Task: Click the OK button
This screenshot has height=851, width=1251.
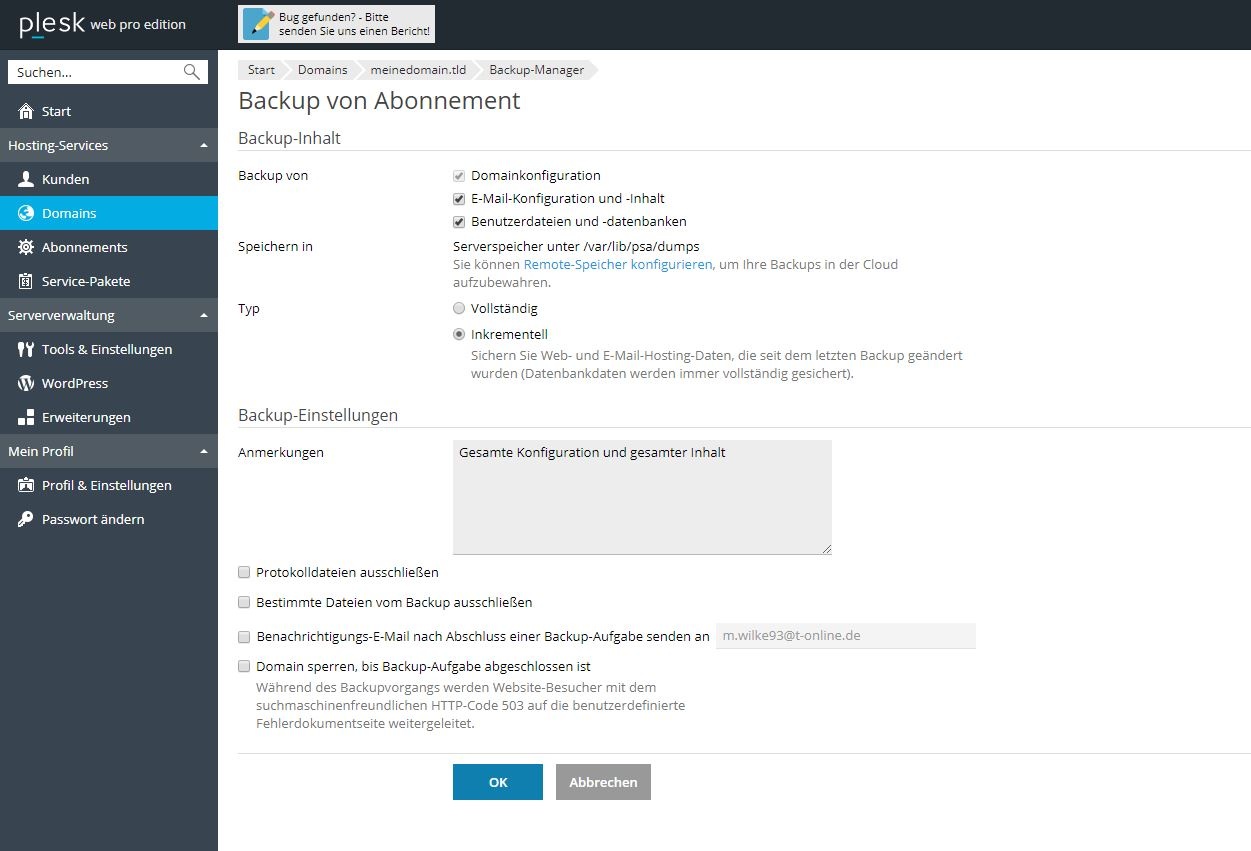Action: point(498,782)
